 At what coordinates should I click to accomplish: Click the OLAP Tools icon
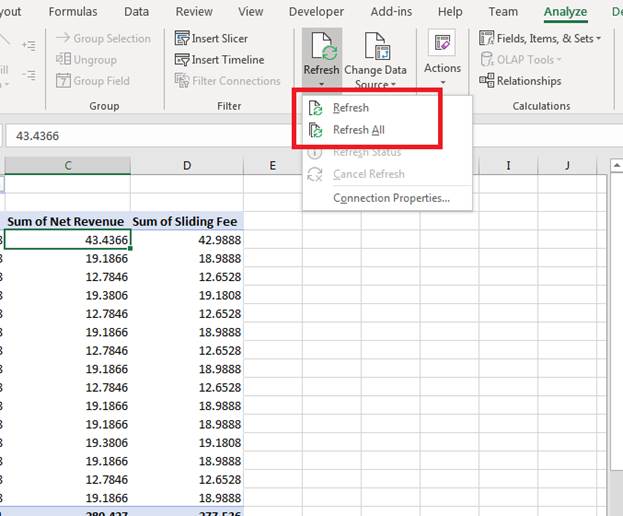click(486, 59)
